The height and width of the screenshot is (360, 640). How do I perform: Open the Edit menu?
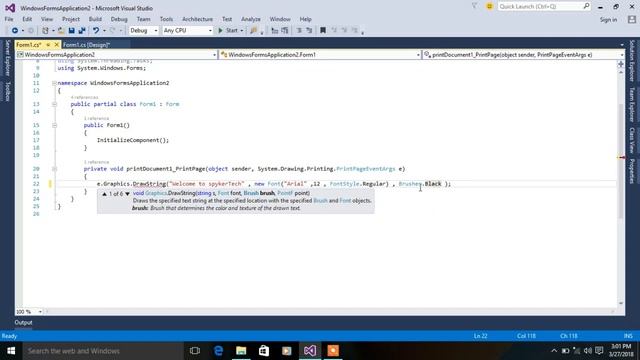coord(27,19)
